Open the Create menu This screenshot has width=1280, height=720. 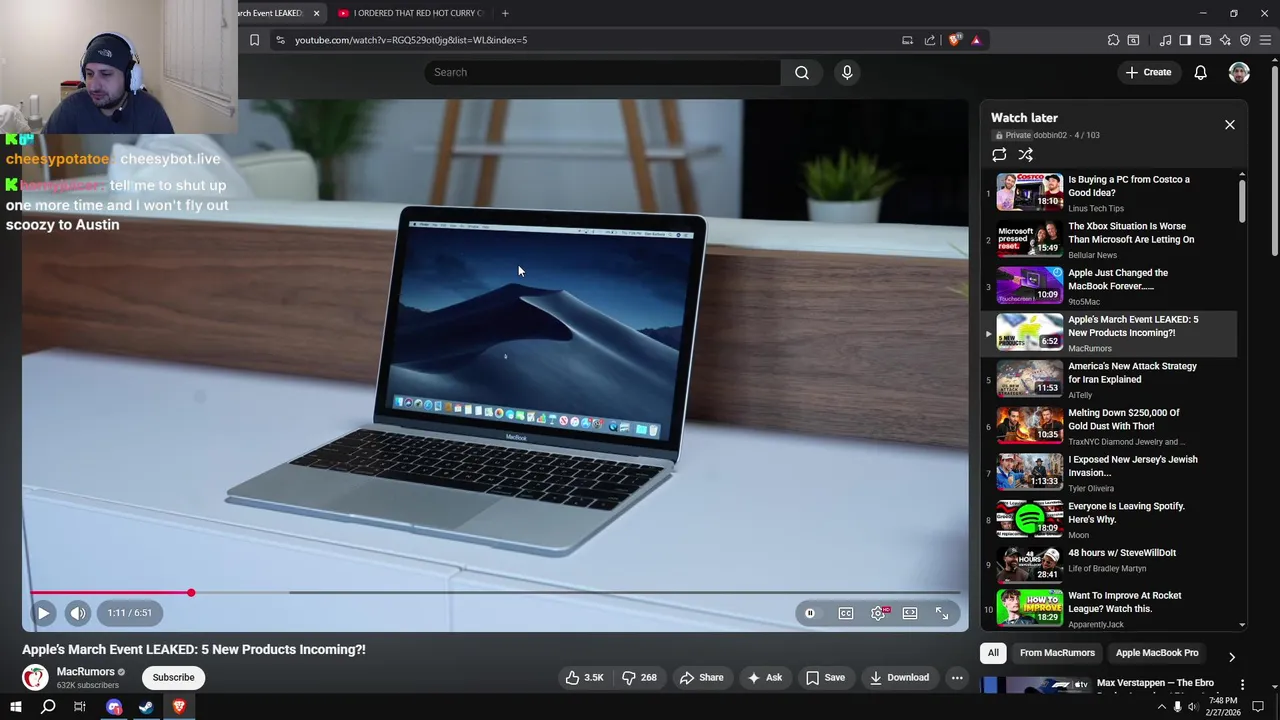coord(1148,72)
